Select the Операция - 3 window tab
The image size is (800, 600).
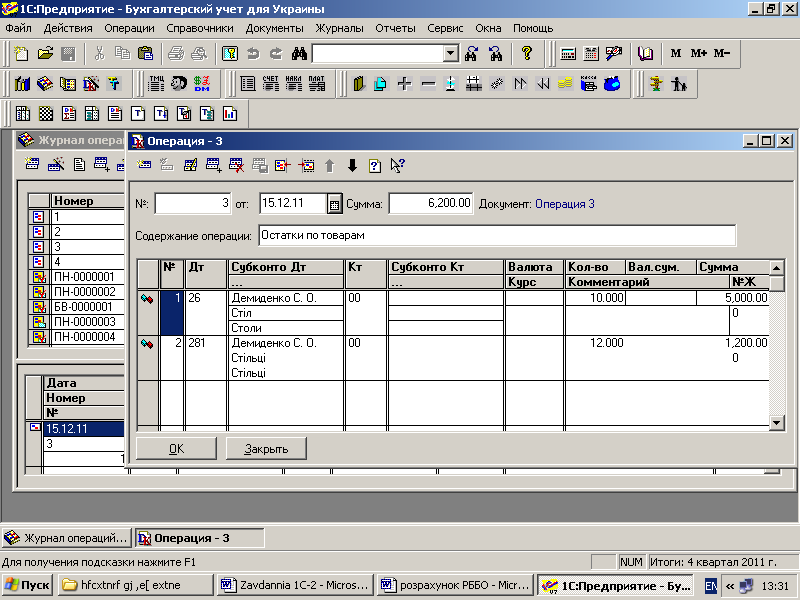(200, 538)
